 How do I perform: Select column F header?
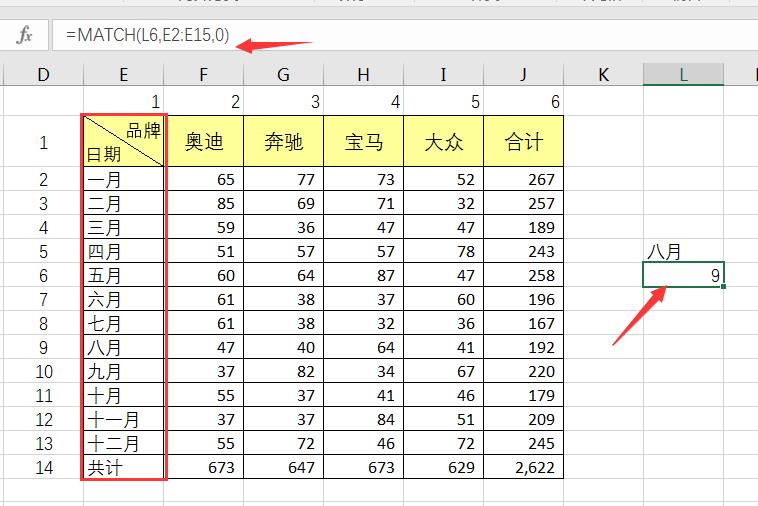[204, 75]
